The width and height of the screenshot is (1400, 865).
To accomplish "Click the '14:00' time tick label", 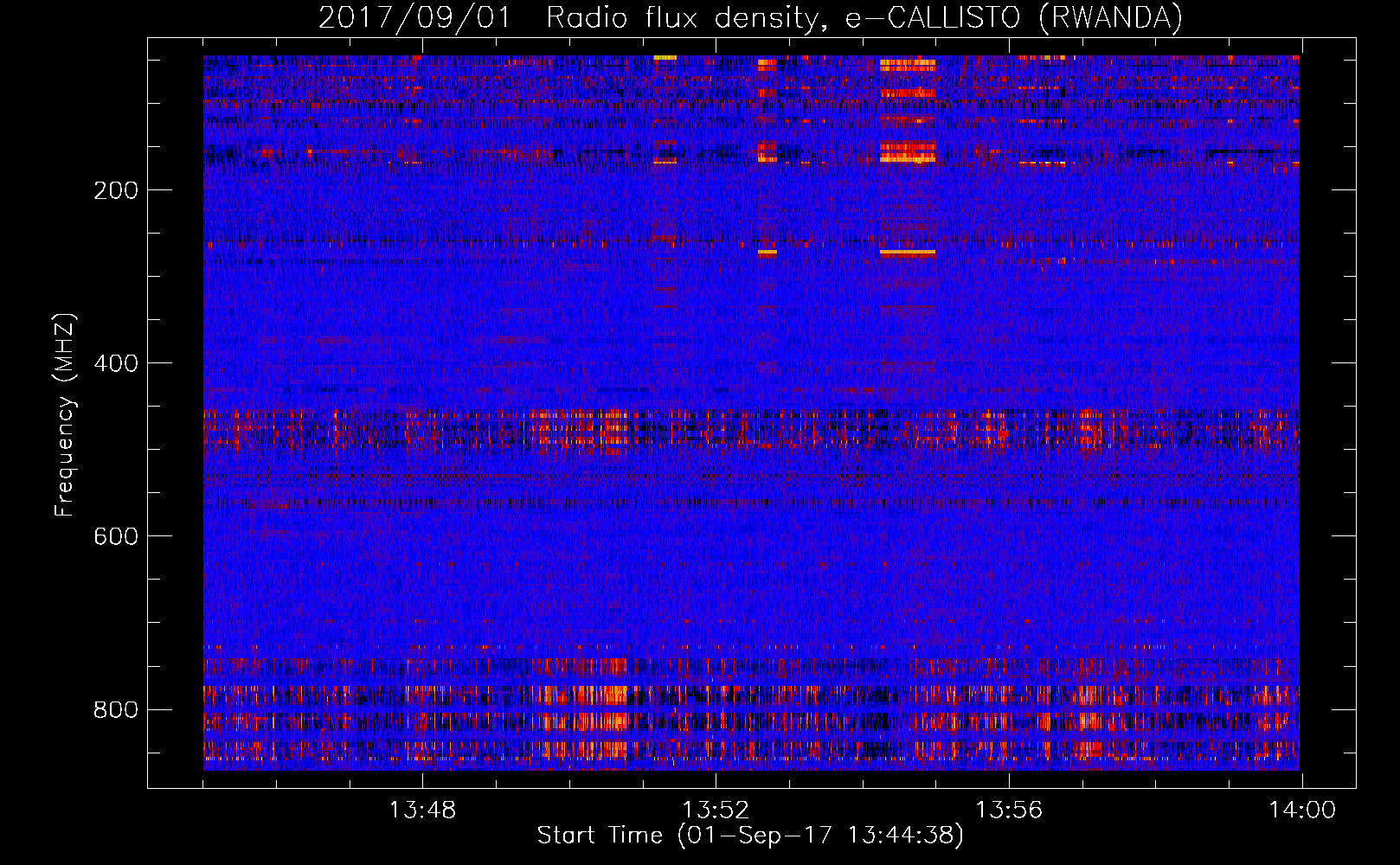I will click(1302, 811).
